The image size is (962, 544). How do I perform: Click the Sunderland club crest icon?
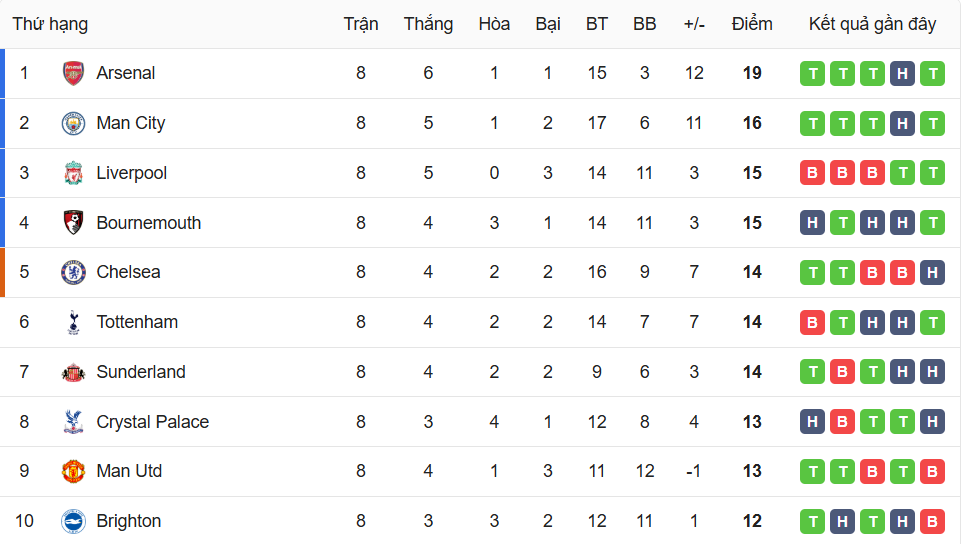[x=73, y=372]
